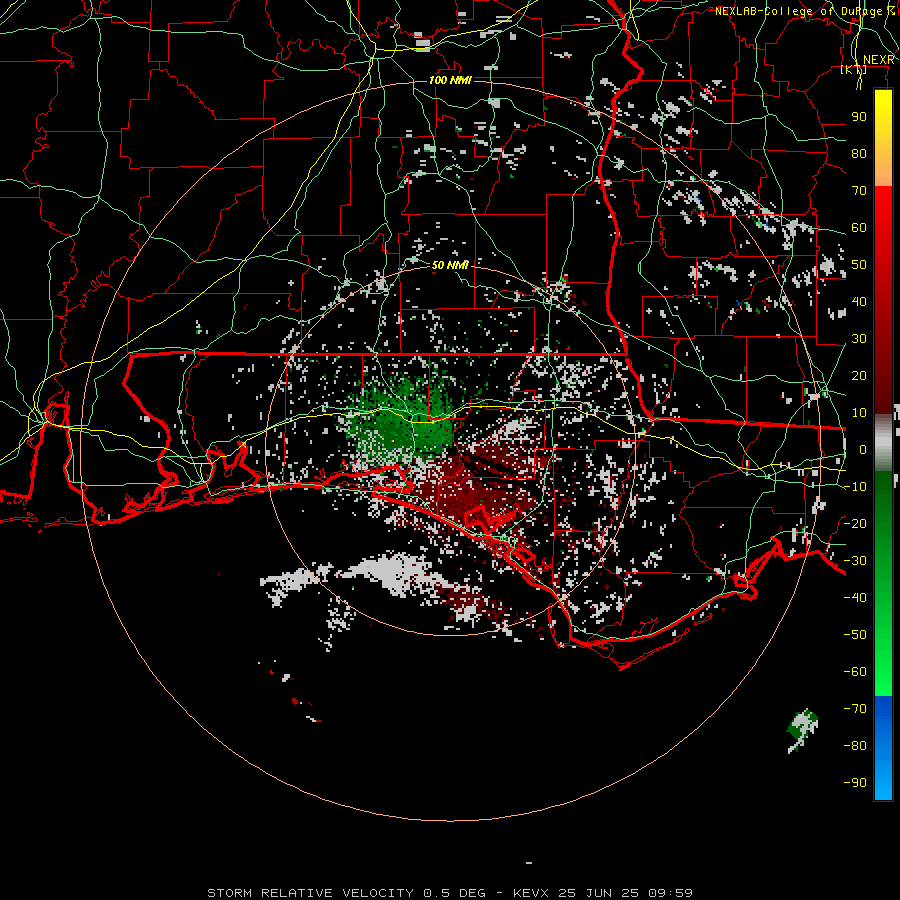Click the -20 value on velocity scale

(855, 523)
